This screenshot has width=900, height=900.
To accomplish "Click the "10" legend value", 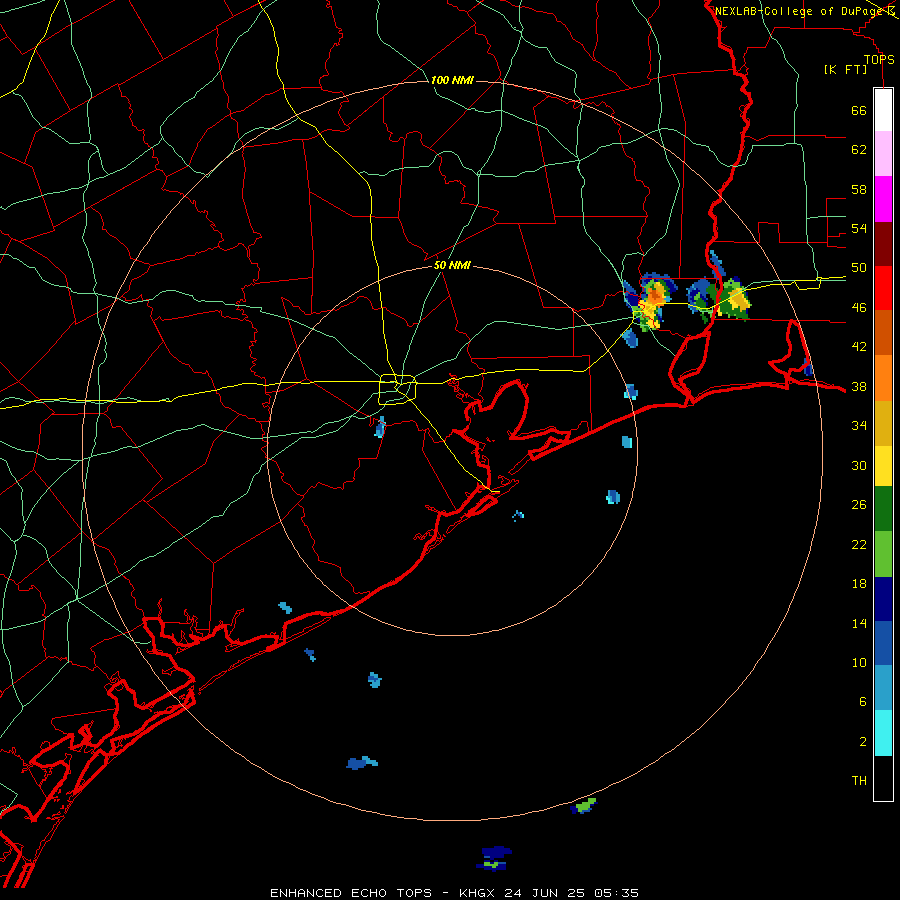I will (x=859, y=663).
